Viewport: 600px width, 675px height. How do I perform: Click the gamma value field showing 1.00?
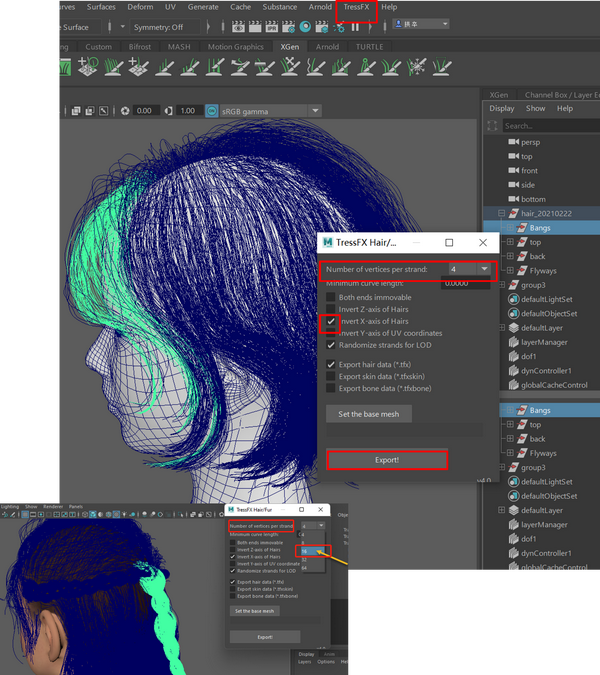tap(188, 111)
